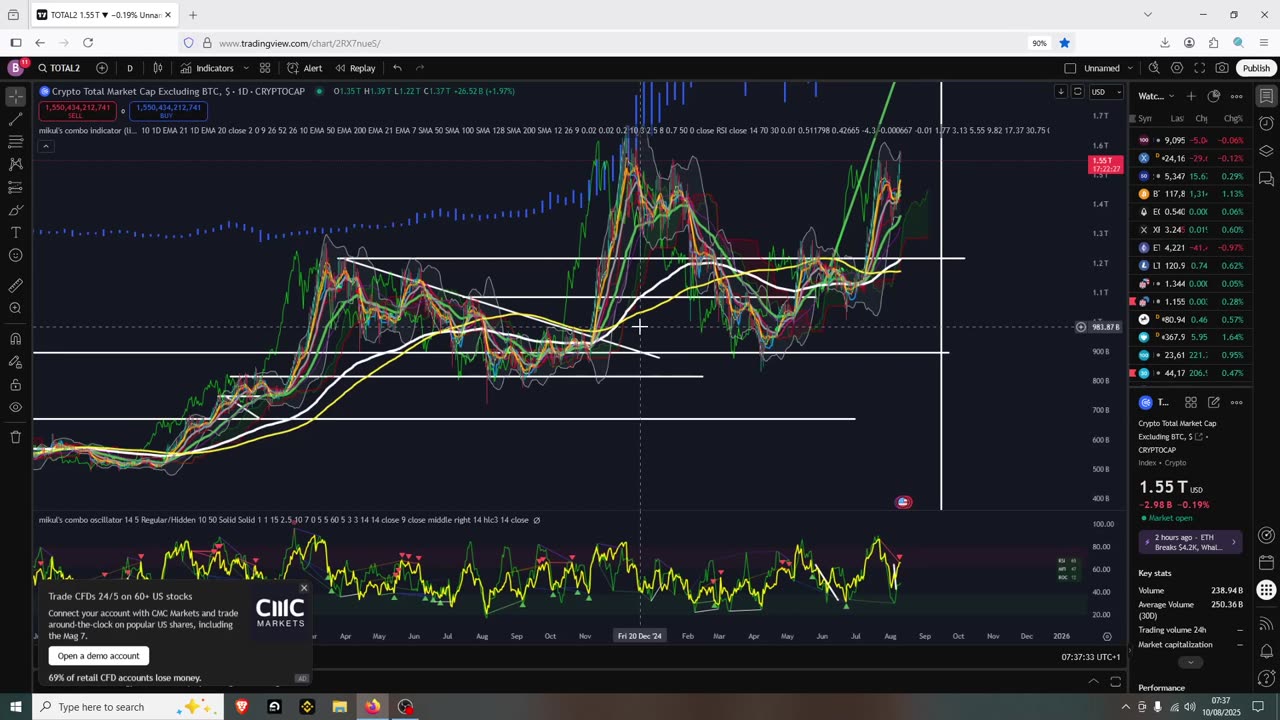This screenshot has width=1280, height=720.
Task: Select the watchlist row priced 117,8
Action: (x=1190, y=194)
